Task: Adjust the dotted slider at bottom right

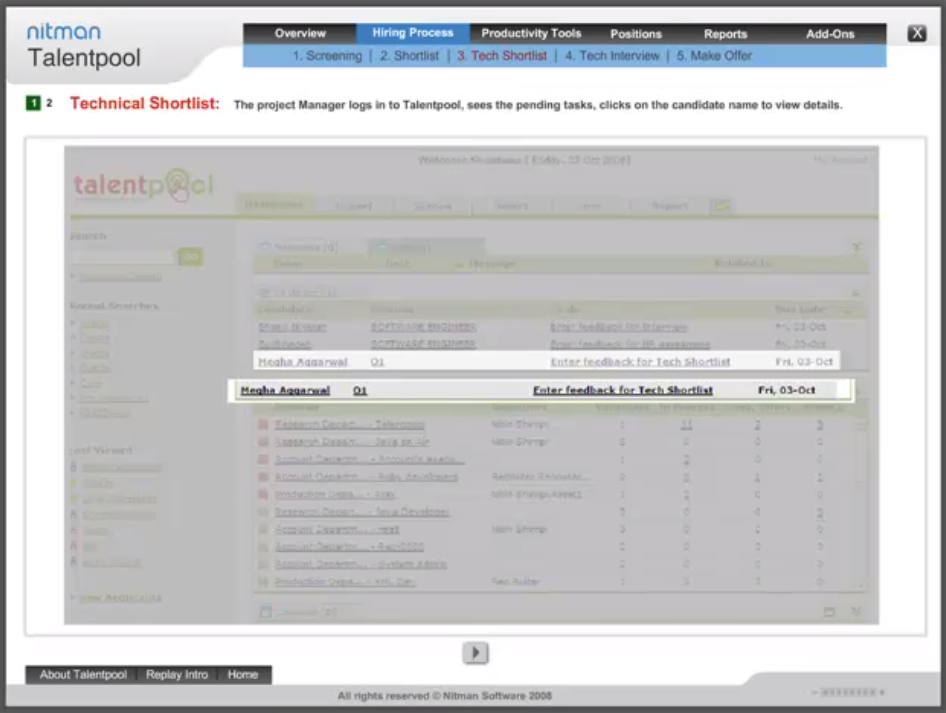Action: pyautogui.click(x=849, y=692)
